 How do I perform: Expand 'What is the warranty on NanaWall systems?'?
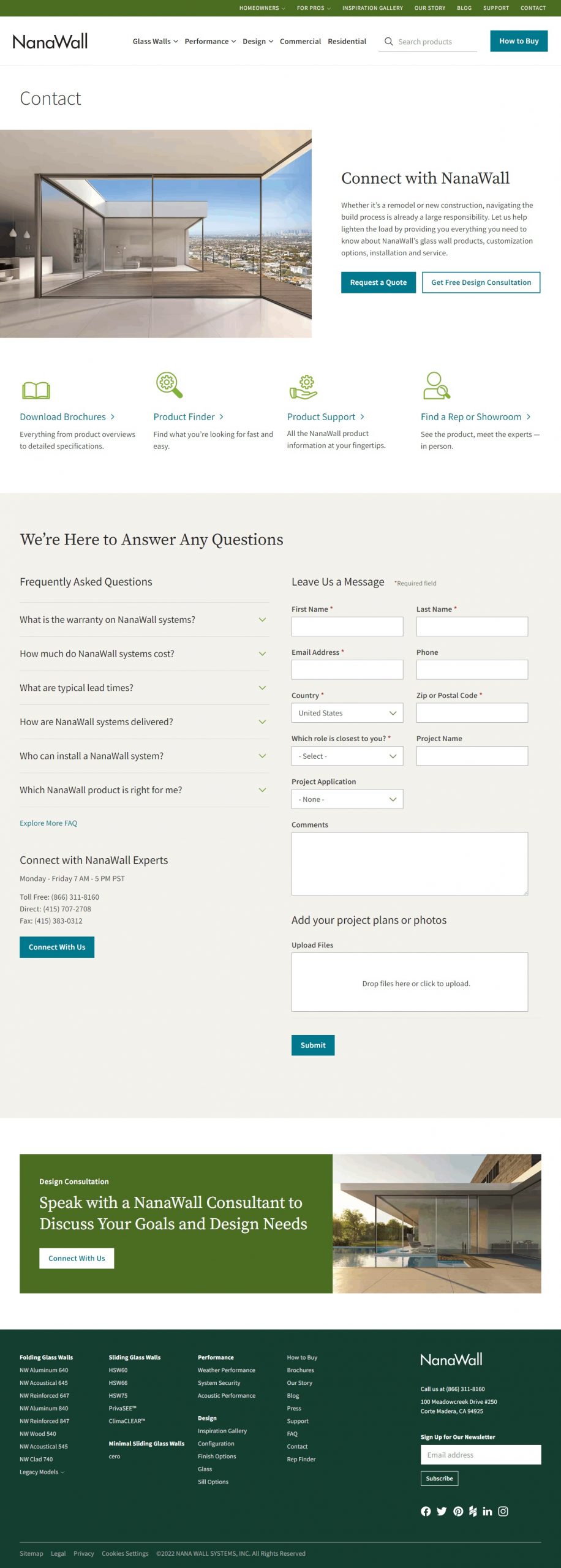pyautogui.click(x=145, y=619)
